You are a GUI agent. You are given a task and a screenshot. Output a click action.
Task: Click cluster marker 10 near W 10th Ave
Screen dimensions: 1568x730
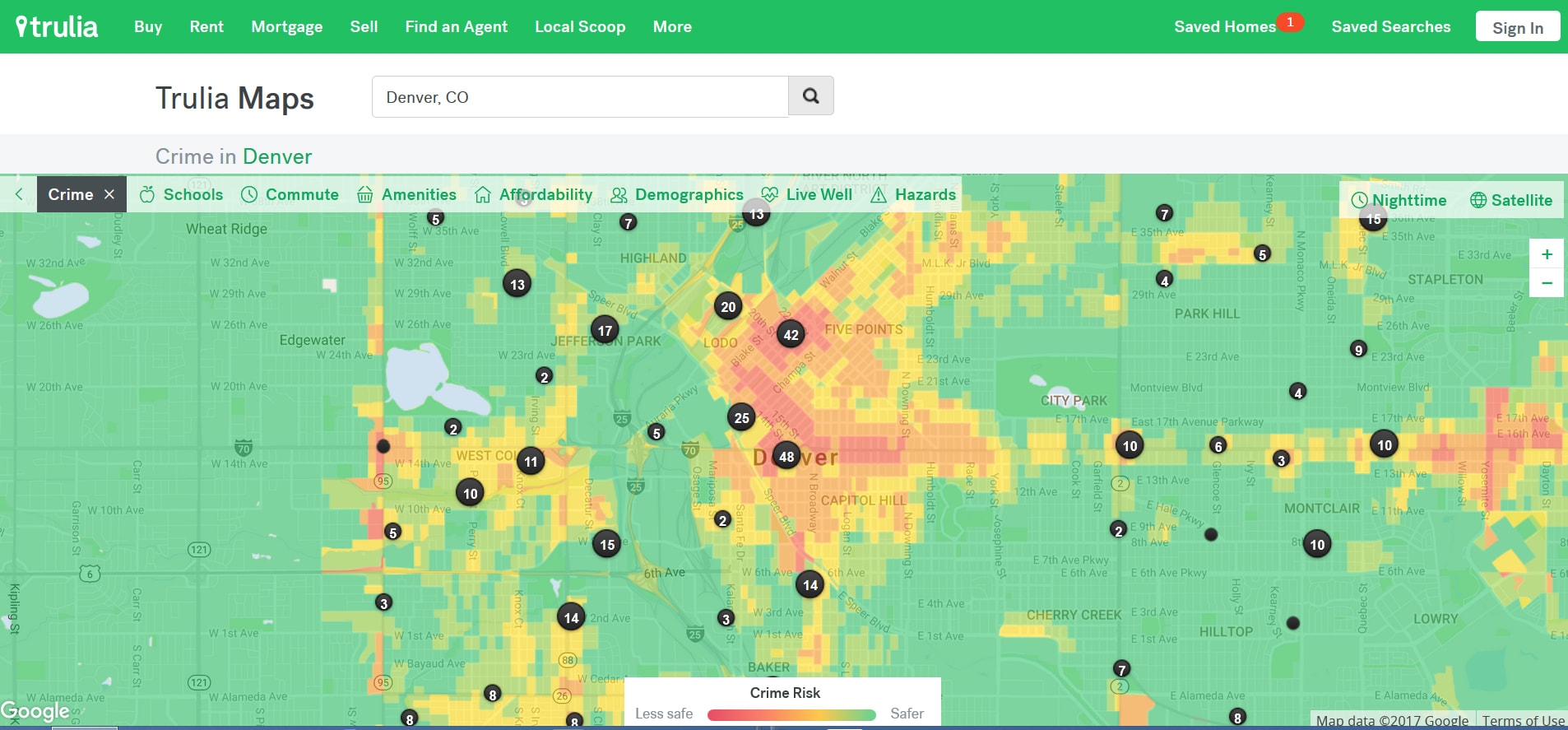click(x=470, y=493)
